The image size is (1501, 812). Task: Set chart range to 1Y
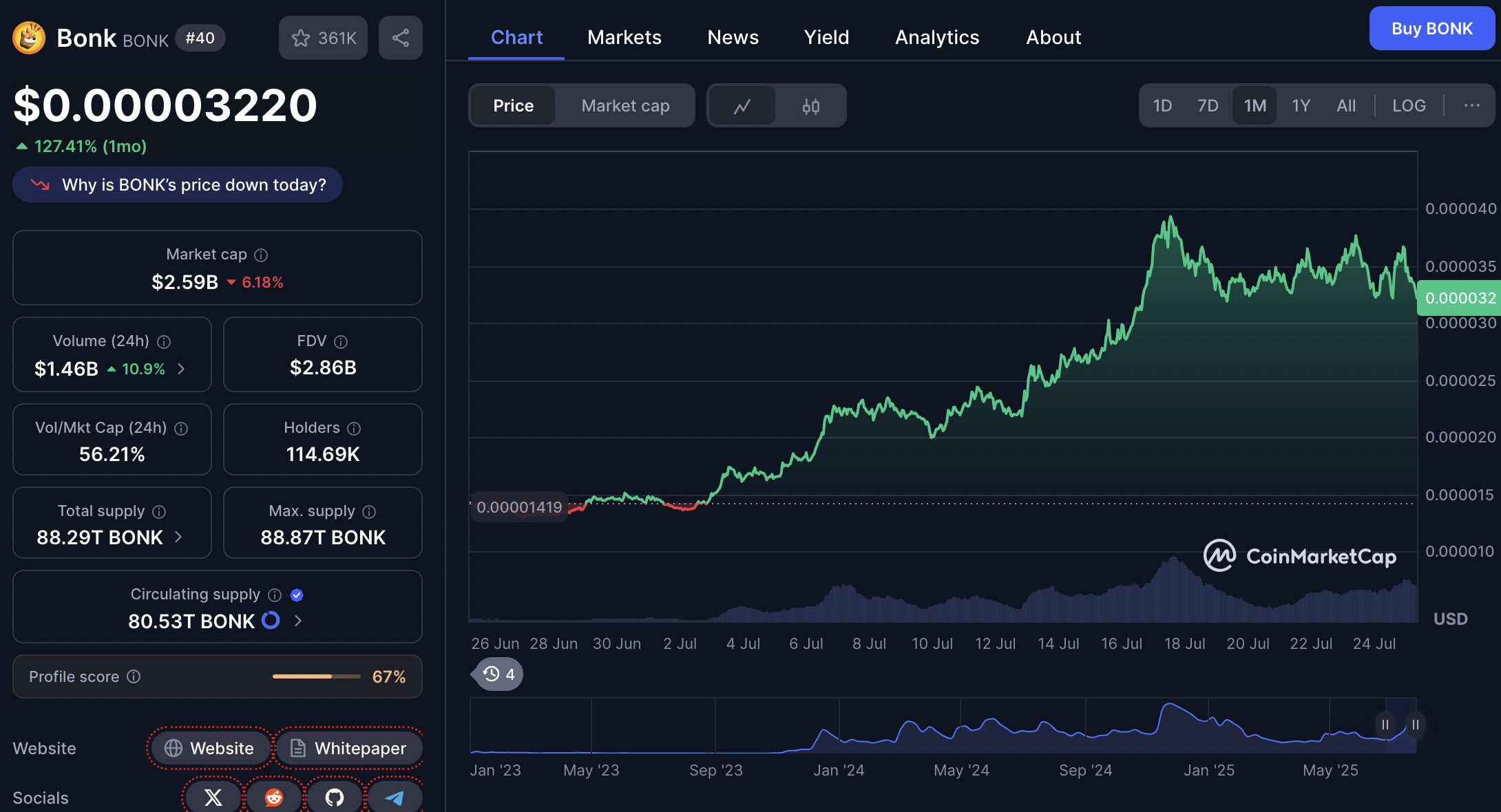coord(1301,106)
